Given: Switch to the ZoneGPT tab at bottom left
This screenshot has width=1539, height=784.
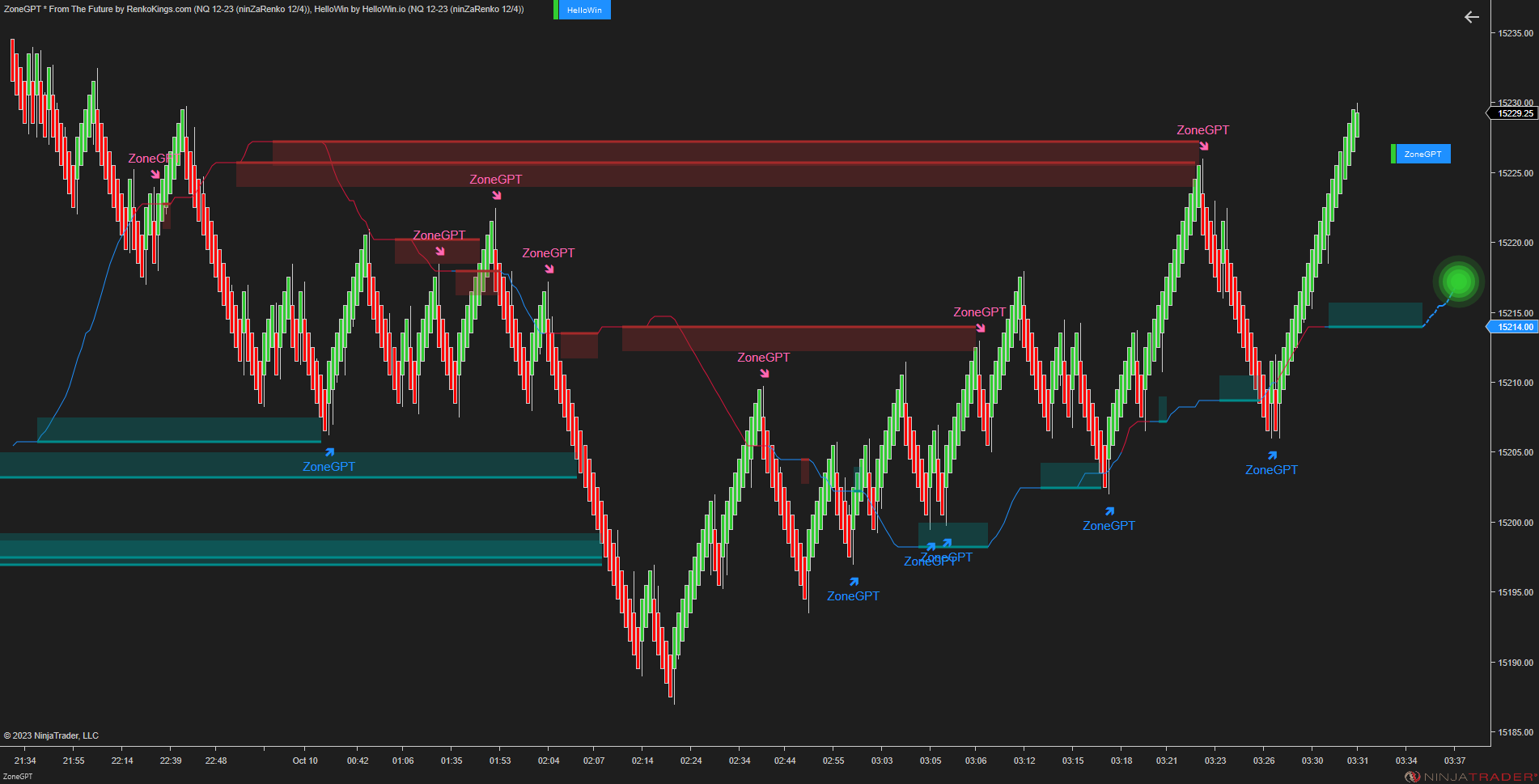Looking at the screenshot, I should (x=19, y=775).
